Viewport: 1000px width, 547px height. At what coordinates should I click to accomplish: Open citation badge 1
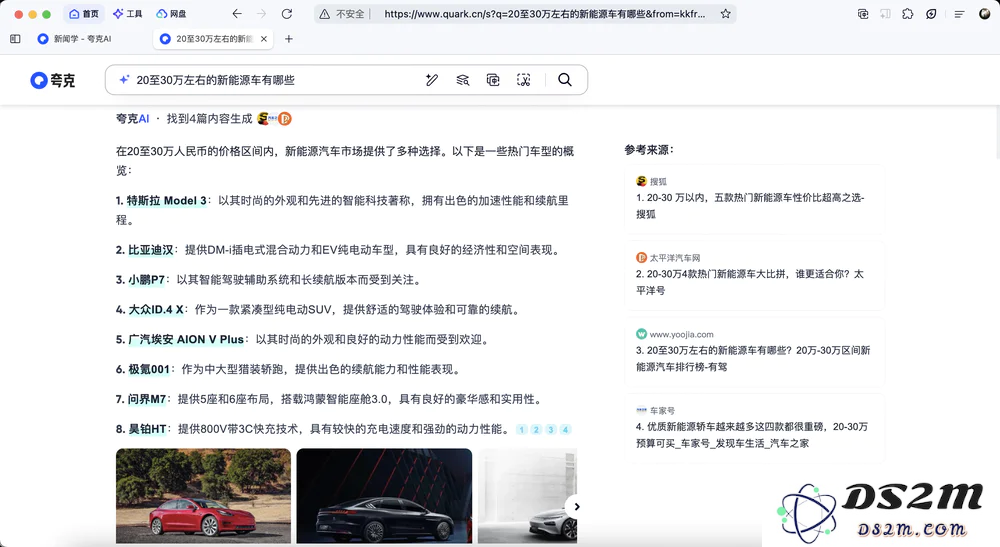click(522, 430)
